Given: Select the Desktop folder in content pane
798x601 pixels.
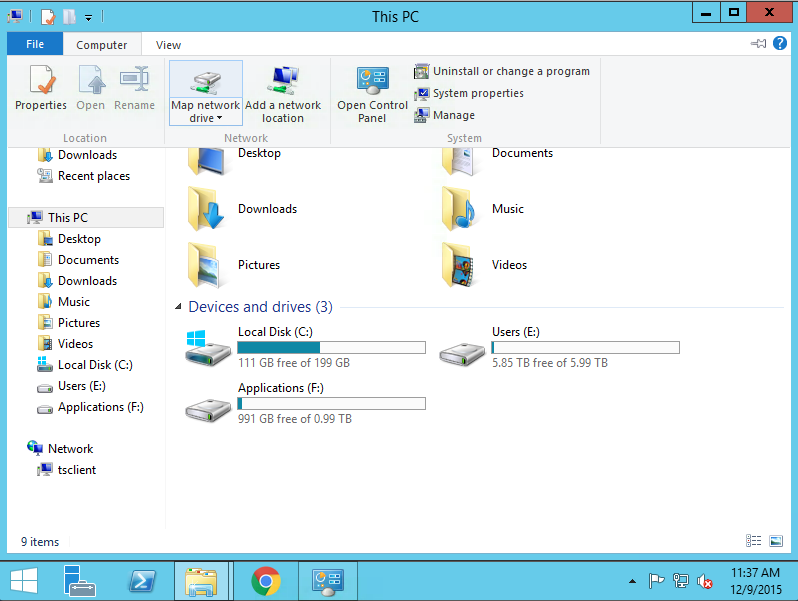Looking at the screenshot, I should coord(235,161).
